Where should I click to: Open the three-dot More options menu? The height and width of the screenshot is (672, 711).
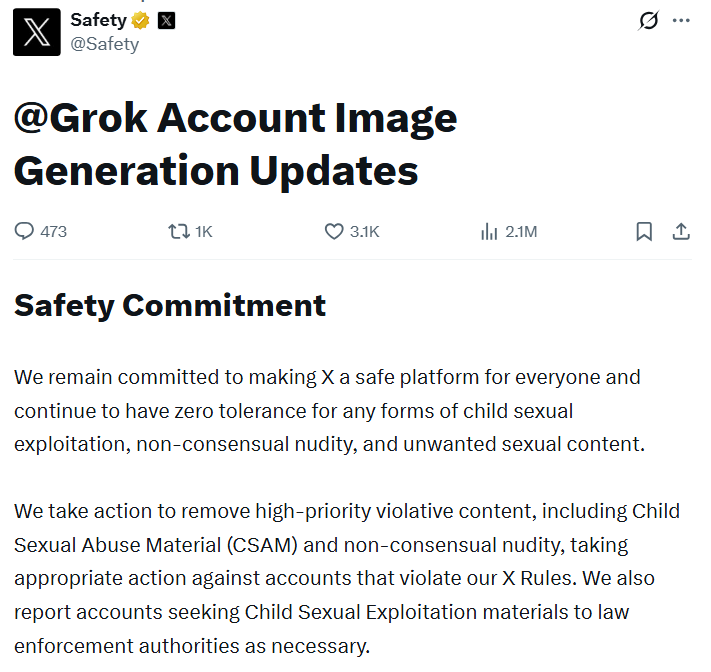[681, 20]
